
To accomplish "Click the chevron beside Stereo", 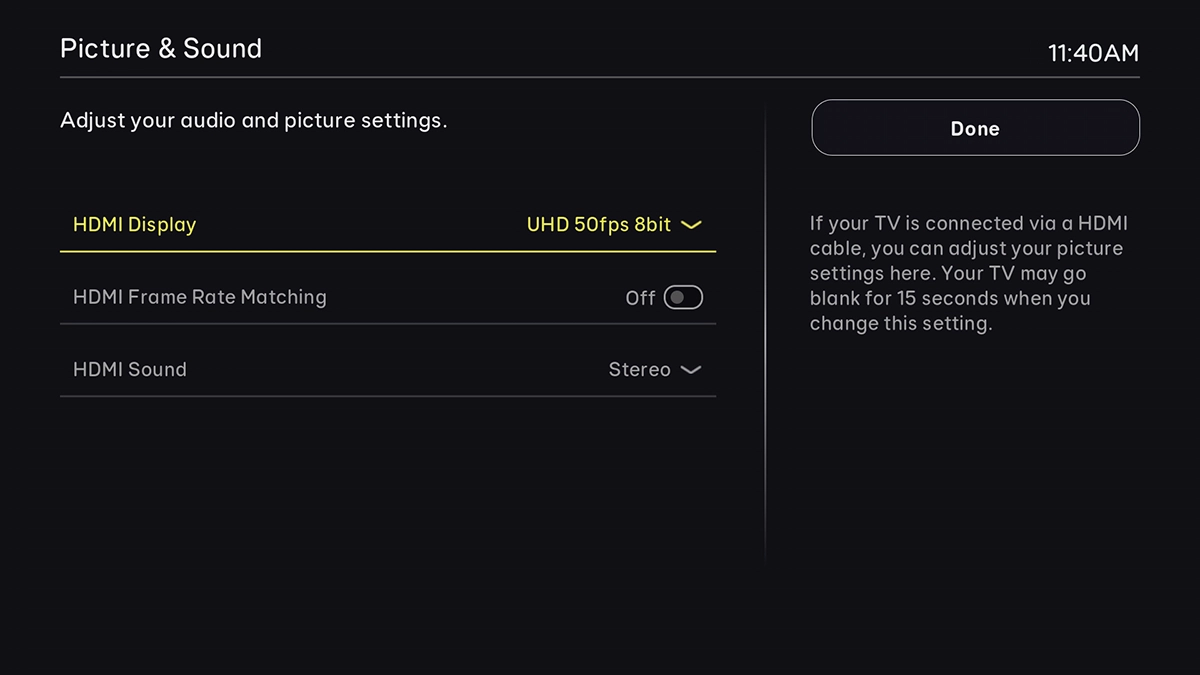I will pos(690,370).
